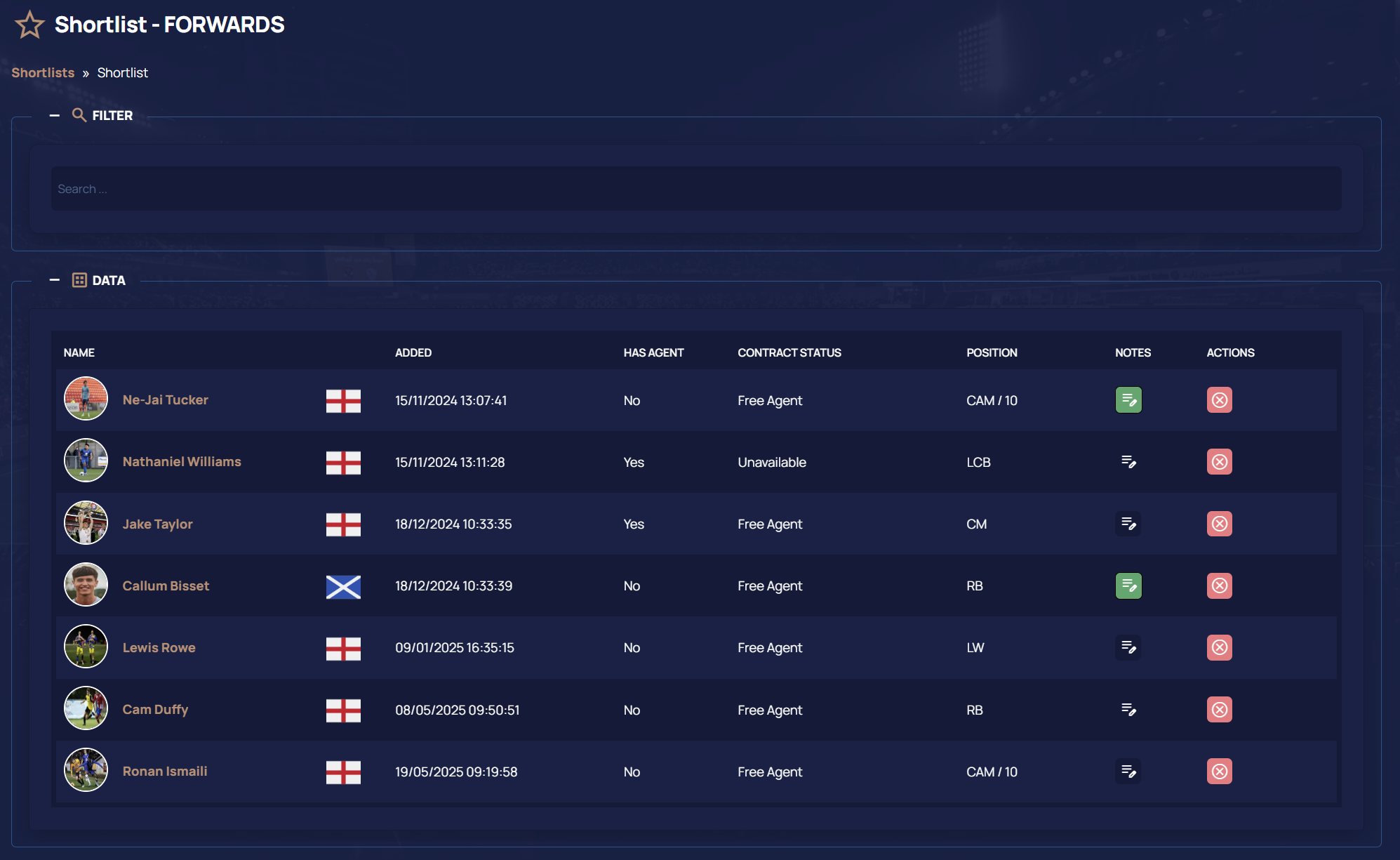
Task: Open the Shortlists breadcrumb link
Action: [x=43, y=72]
